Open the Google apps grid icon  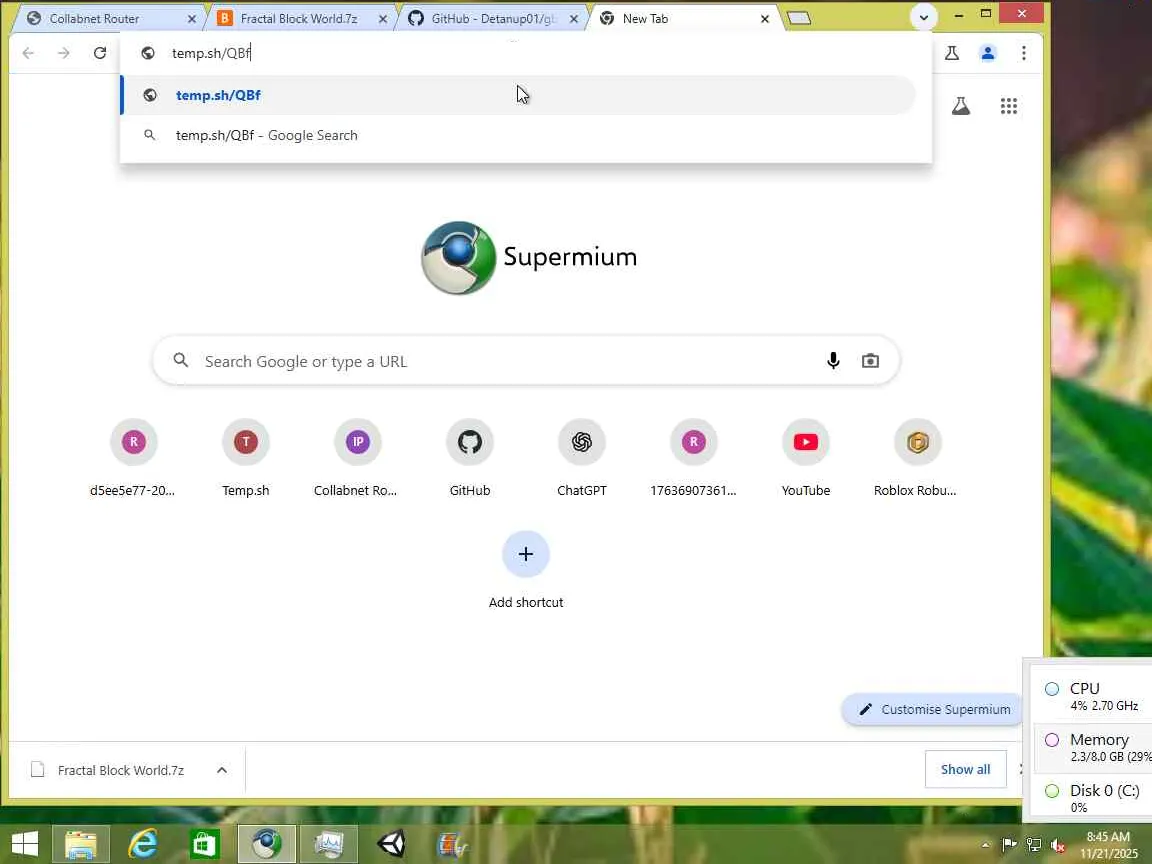tap(1009, 106)
